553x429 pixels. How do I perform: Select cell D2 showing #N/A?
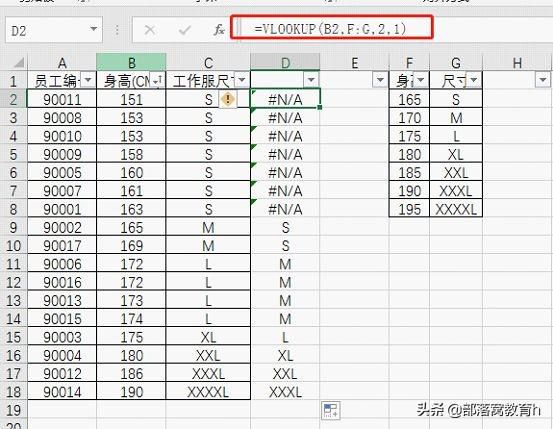pyautogui.click(x=285, y=99)
